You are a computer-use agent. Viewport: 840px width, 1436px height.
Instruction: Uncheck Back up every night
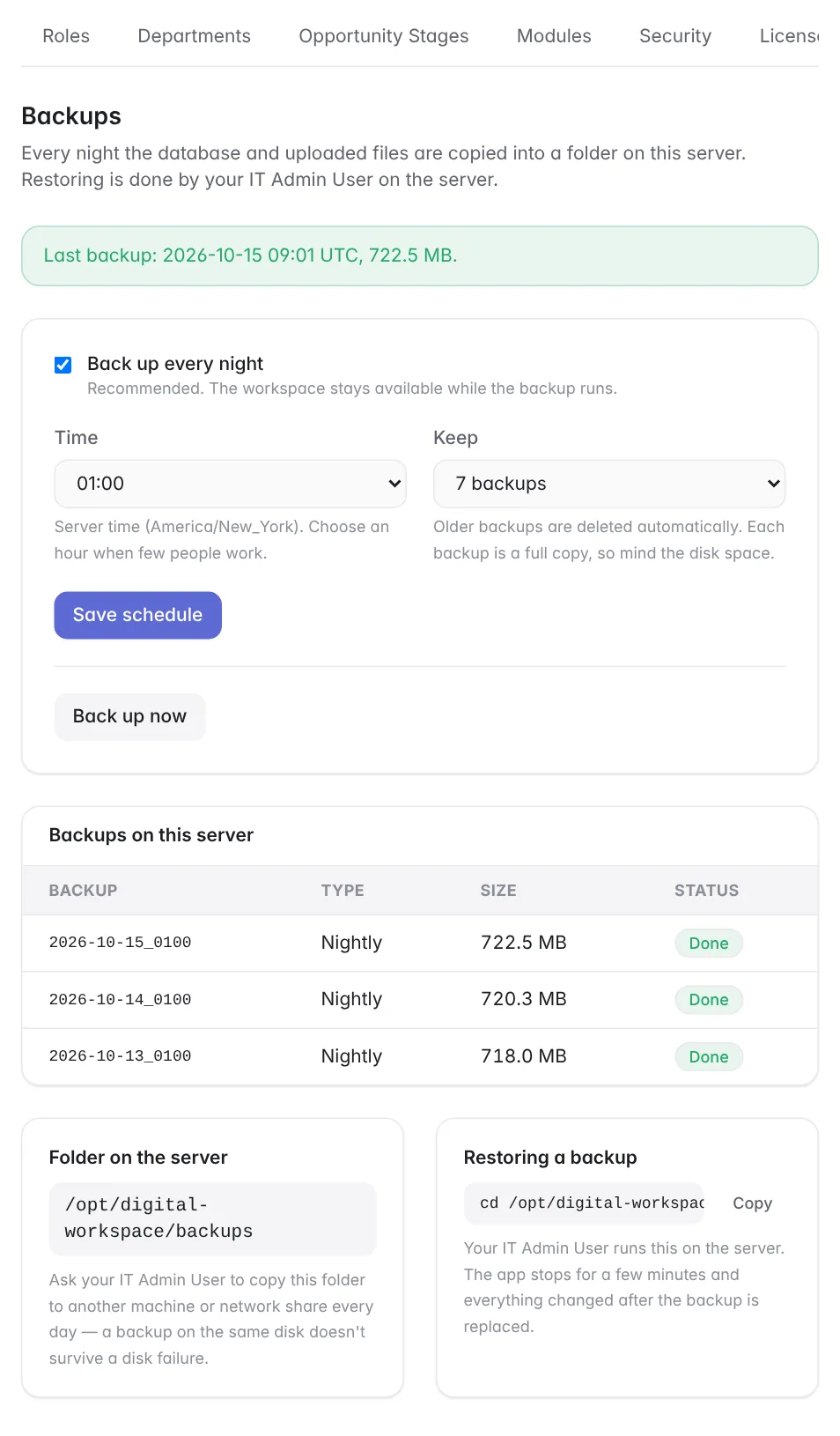coord(63,365)
